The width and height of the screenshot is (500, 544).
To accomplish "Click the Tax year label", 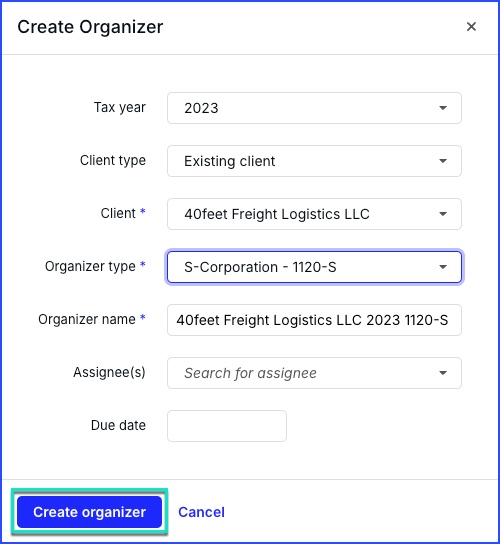I will tap(120, 108).
